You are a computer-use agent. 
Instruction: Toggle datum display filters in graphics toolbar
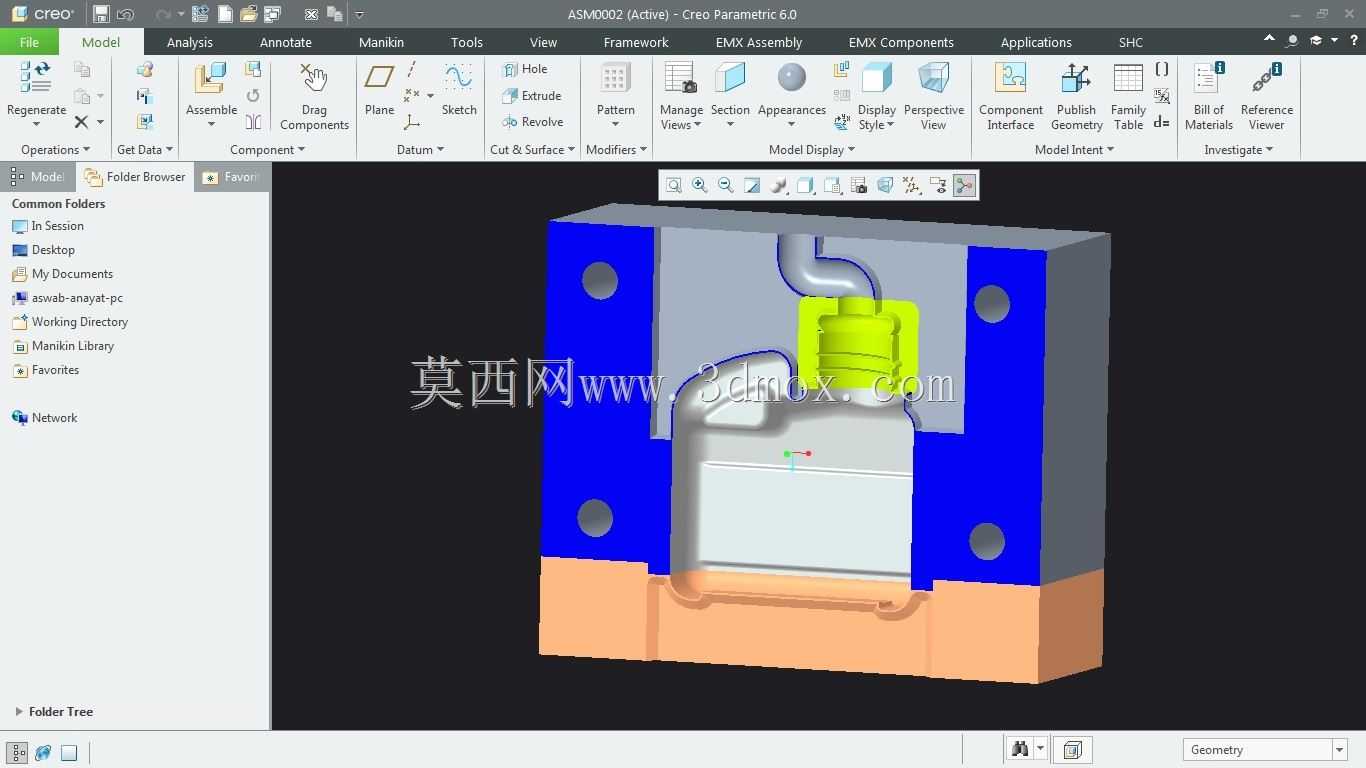click(911, 185)
